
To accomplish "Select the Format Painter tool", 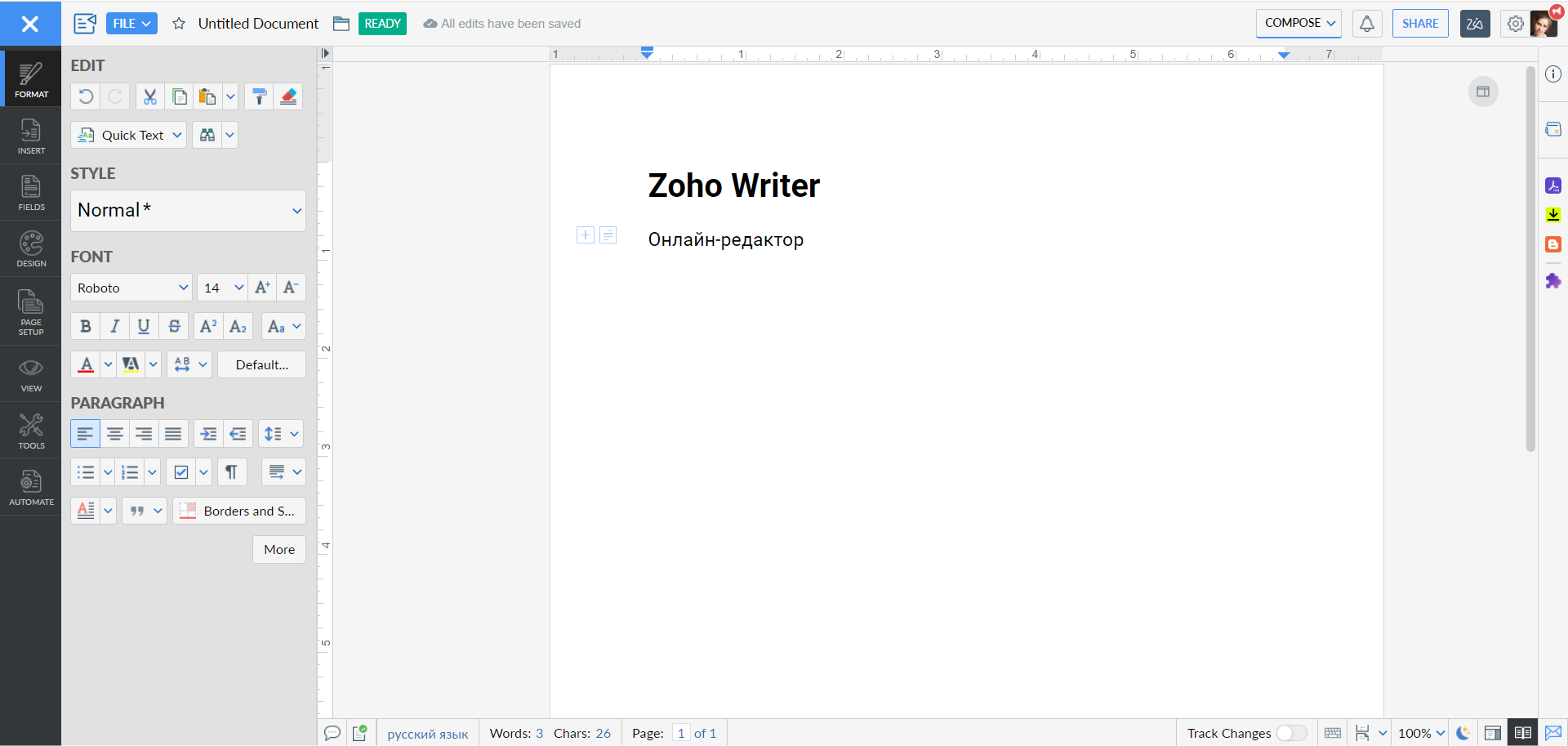I will [x=259, y=96].
